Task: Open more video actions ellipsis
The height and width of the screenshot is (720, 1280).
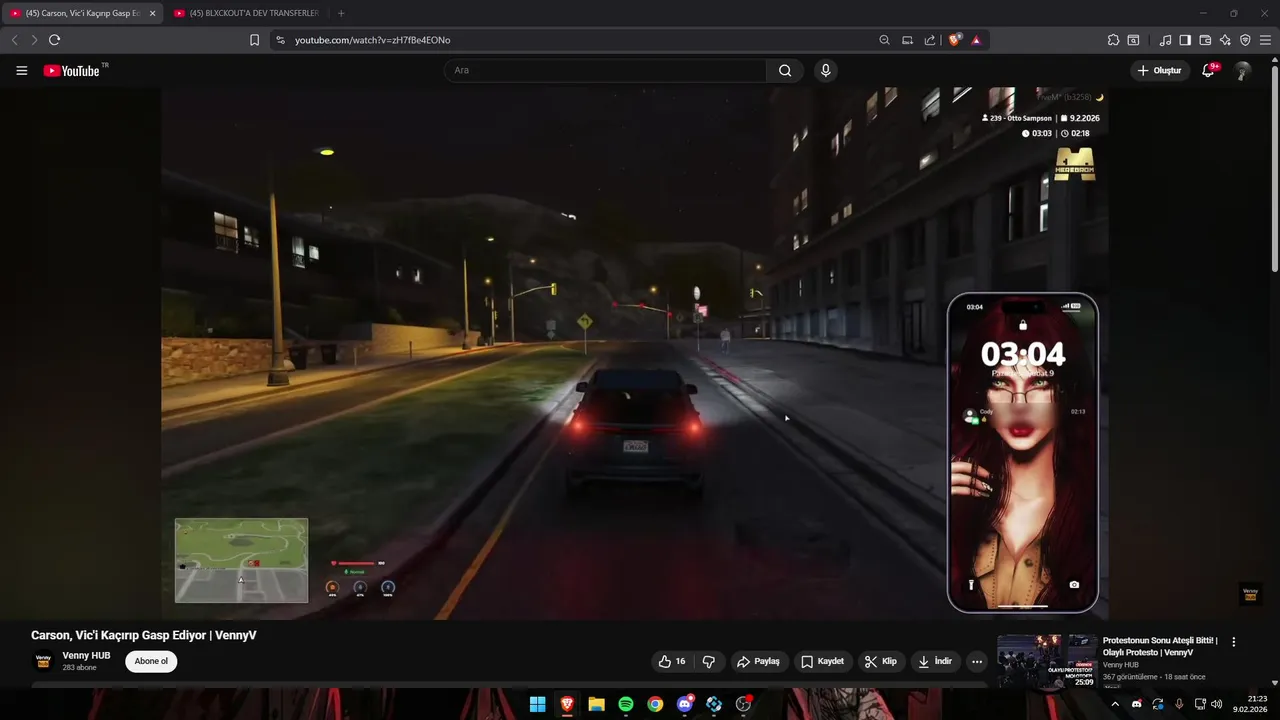Action: 977,661
